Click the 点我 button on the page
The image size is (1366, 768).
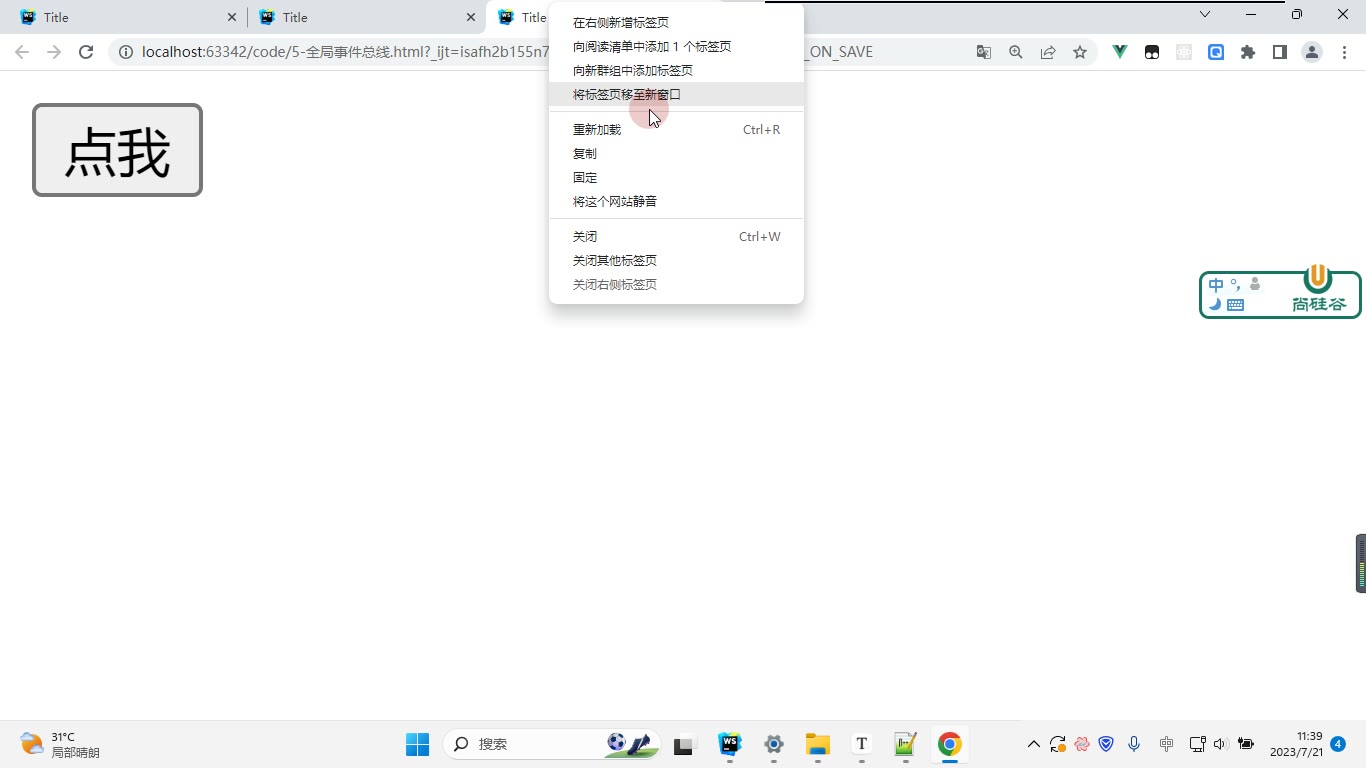pos(117,150)
